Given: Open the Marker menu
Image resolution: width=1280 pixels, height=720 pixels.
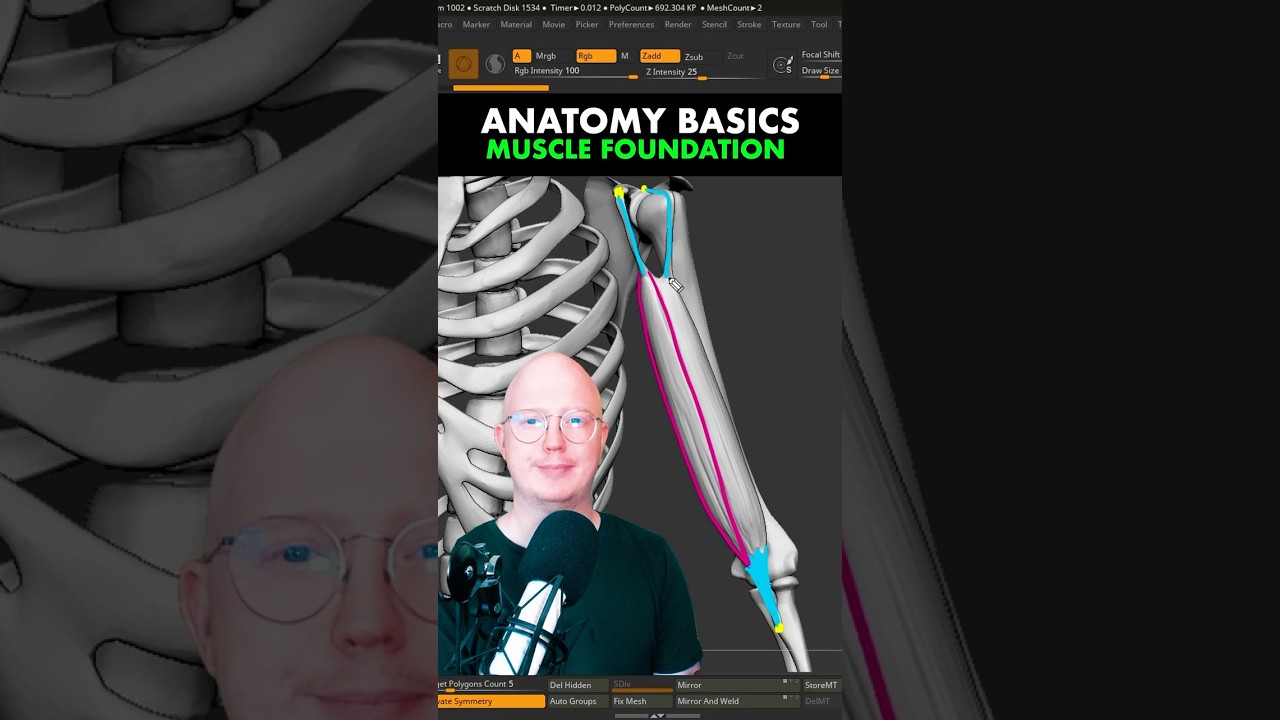Looking at the screenshot, I should [476, 25].
